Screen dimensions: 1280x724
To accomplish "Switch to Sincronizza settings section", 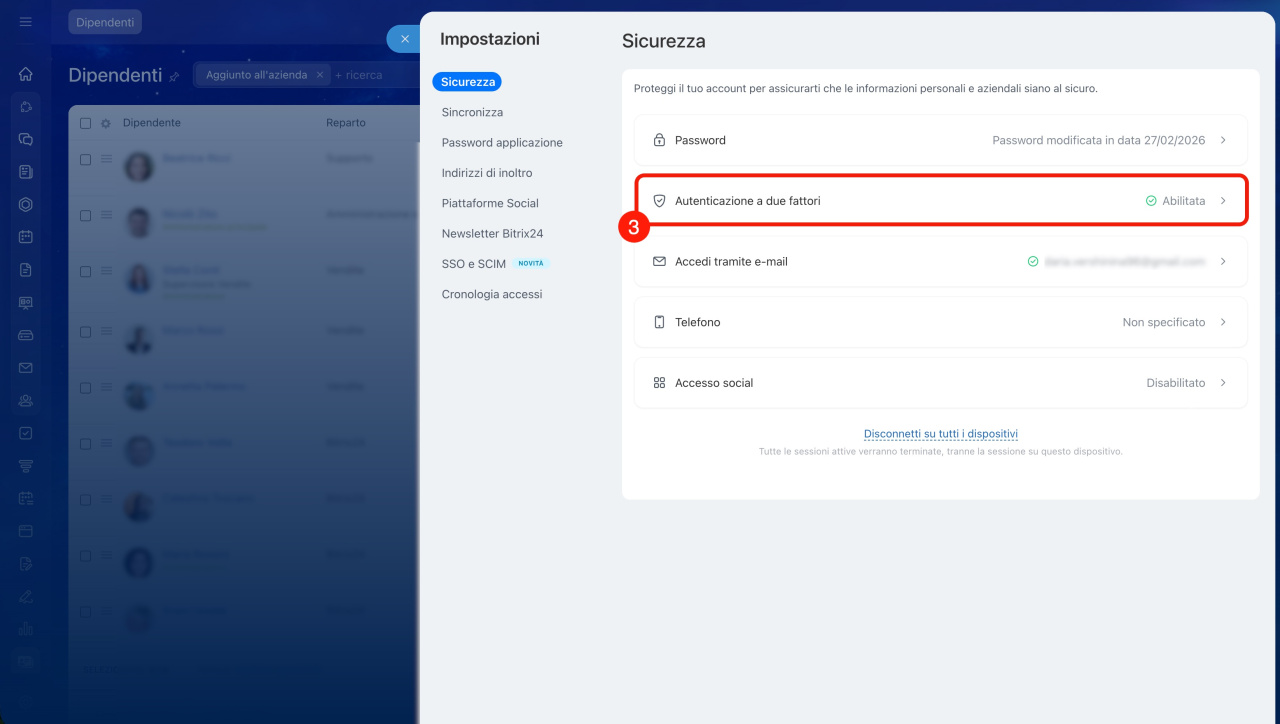I will click(x=472, y=112).
